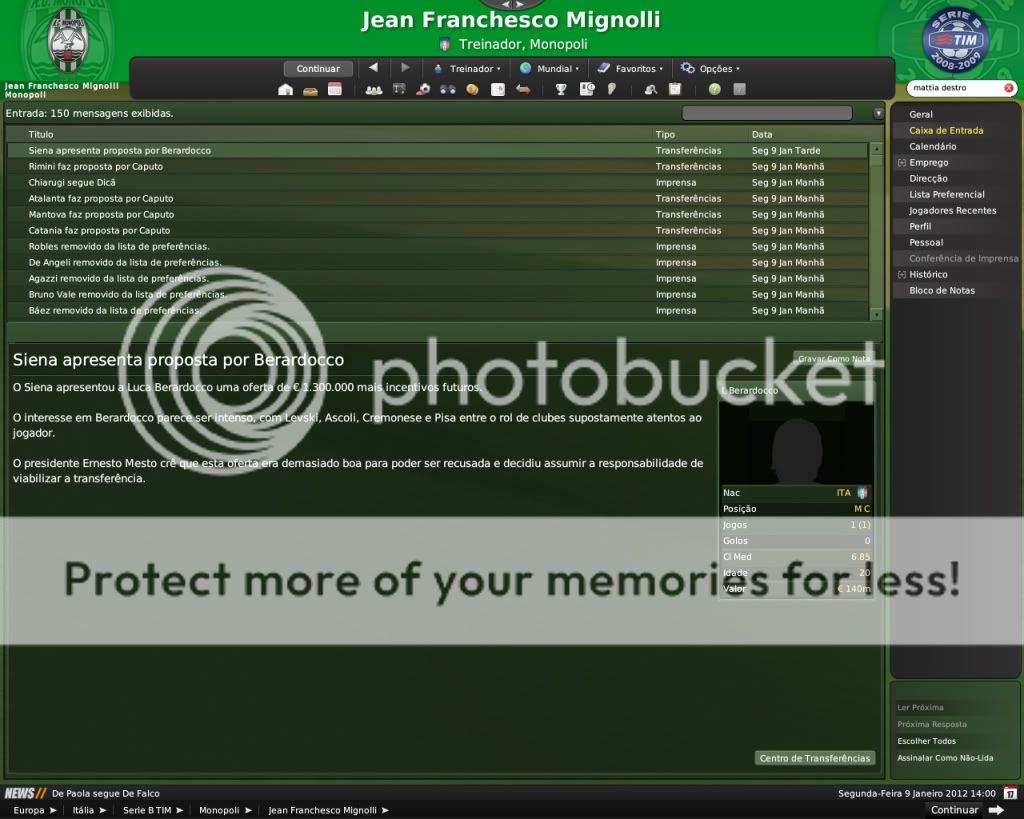Open the binoculars scouting icon
This screenshot has width=1024, height=819.
[x=447, y=89]
